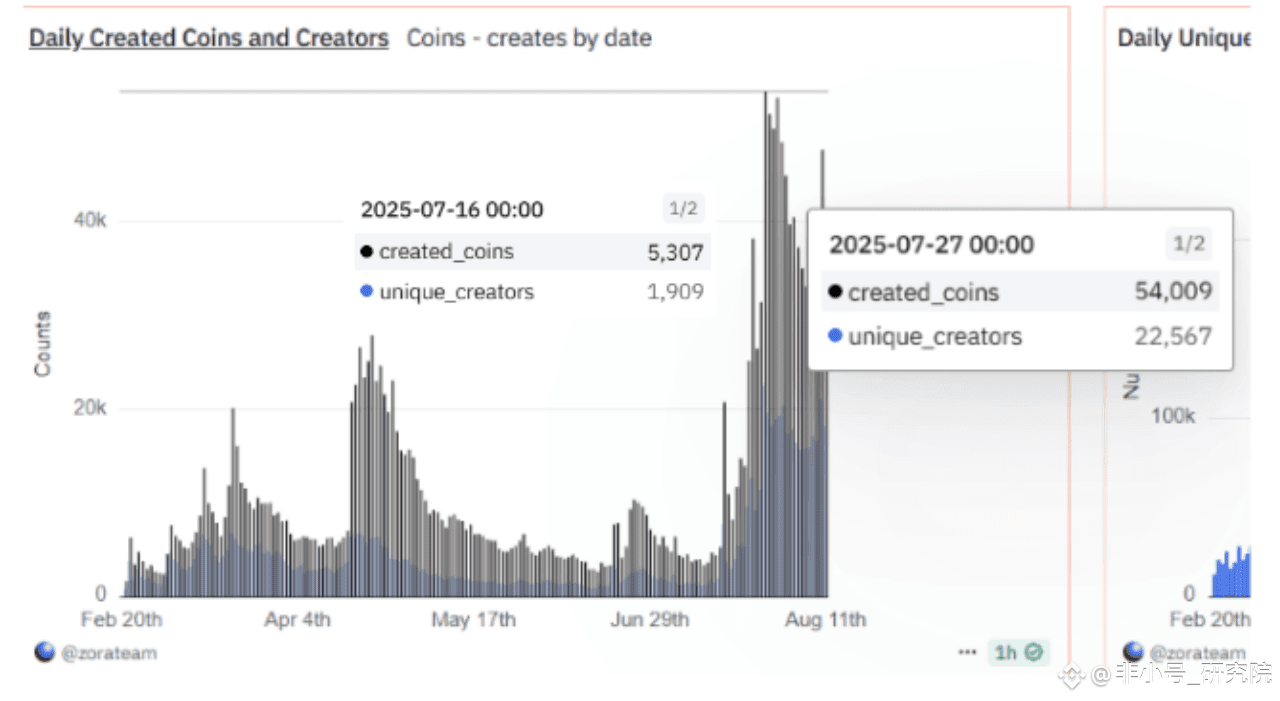This screenshot has width=1280, height=701.
Task: Click the zorateam avatar under the left chart
Action: (x=44, y=652)
